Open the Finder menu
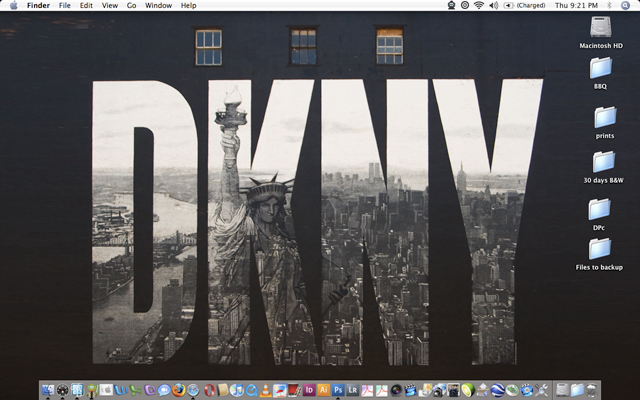This screenshot has height=400, width=640. (x=38, y=5)
